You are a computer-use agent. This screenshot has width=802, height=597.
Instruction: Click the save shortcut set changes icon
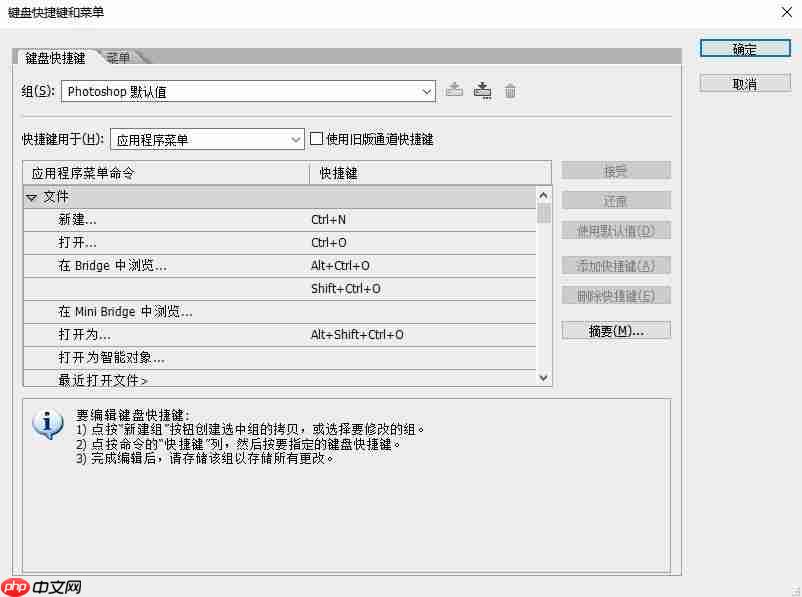coord(482,90)
